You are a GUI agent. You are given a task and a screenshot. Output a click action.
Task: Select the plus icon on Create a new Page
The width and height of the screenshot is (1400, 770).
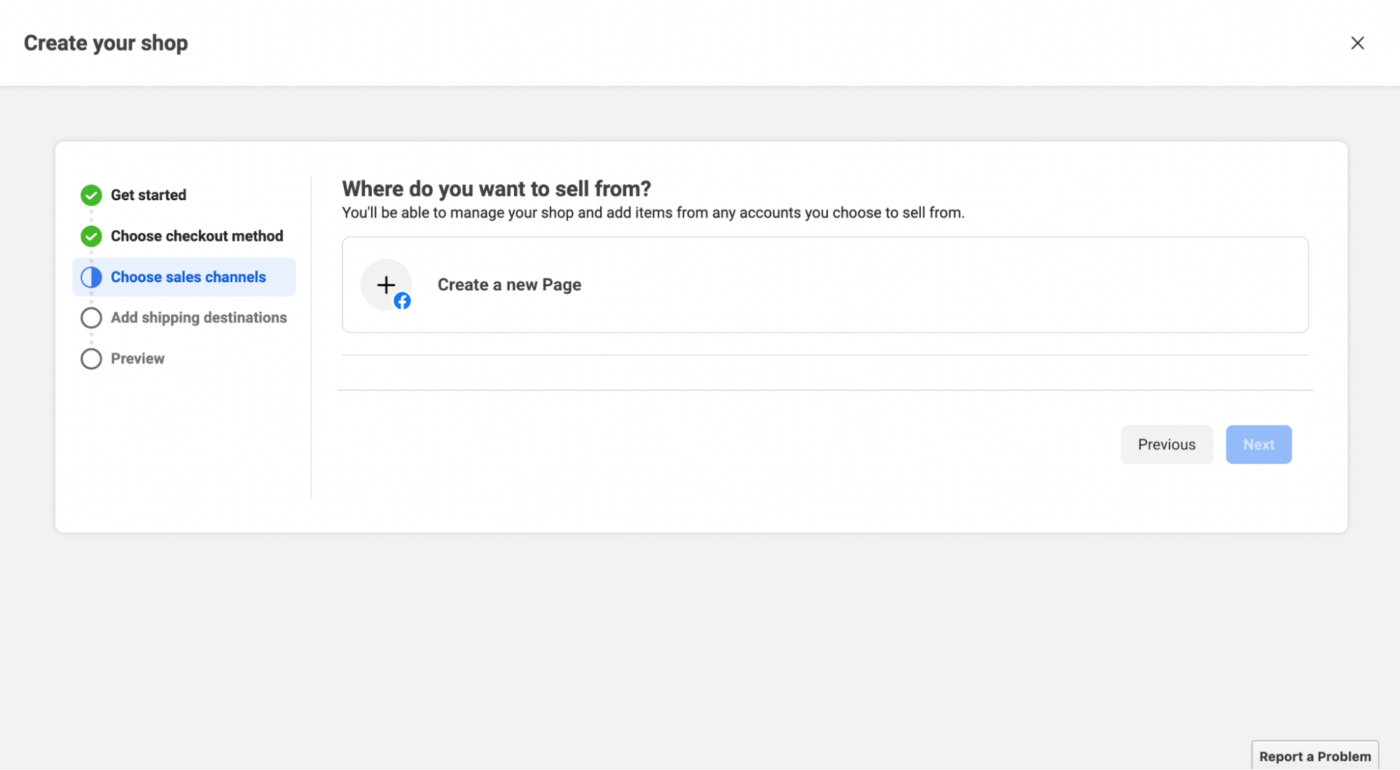386,284
